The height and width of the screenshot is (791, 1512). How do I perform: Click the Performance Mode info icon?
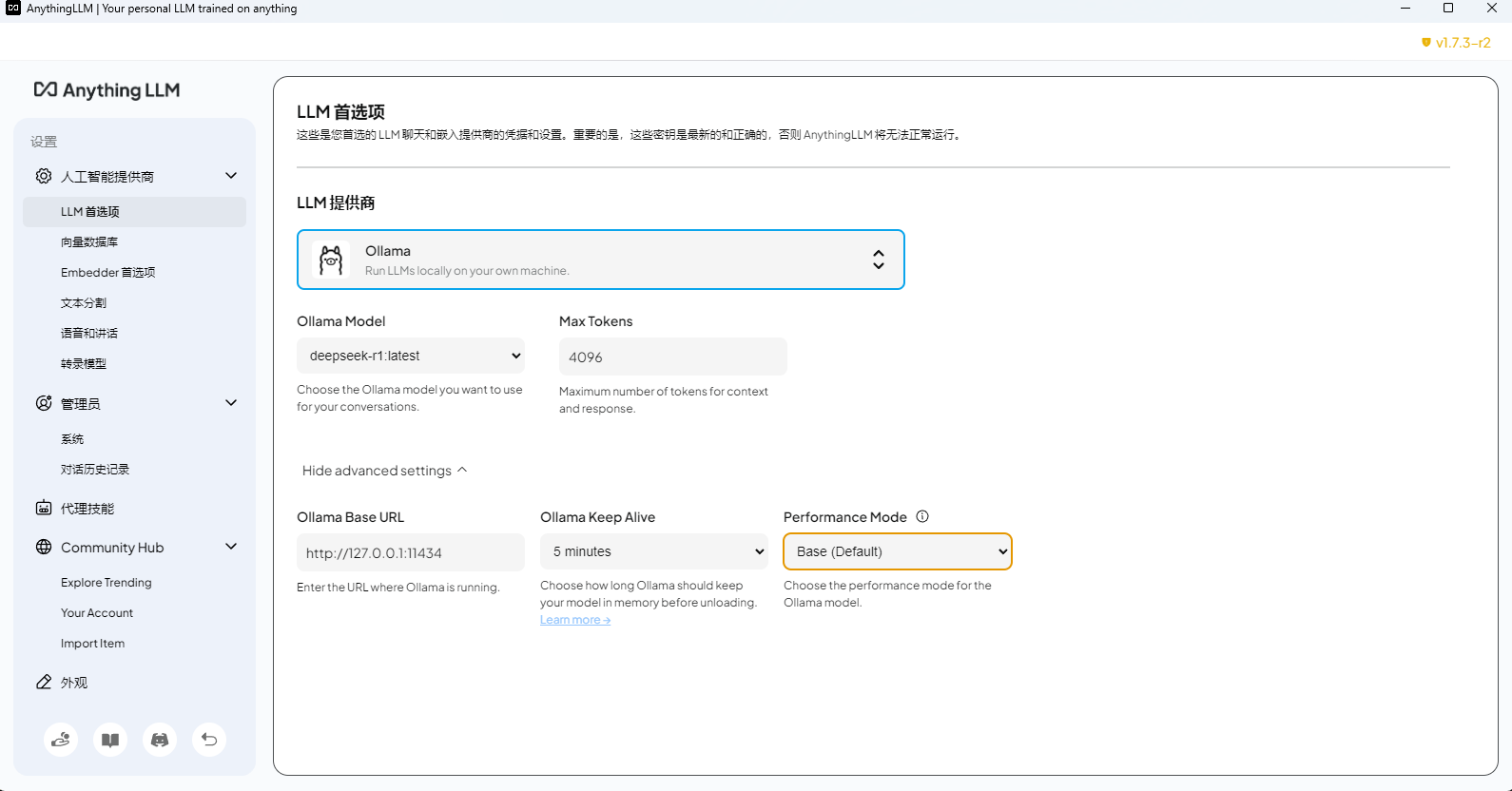coord(922,516)
